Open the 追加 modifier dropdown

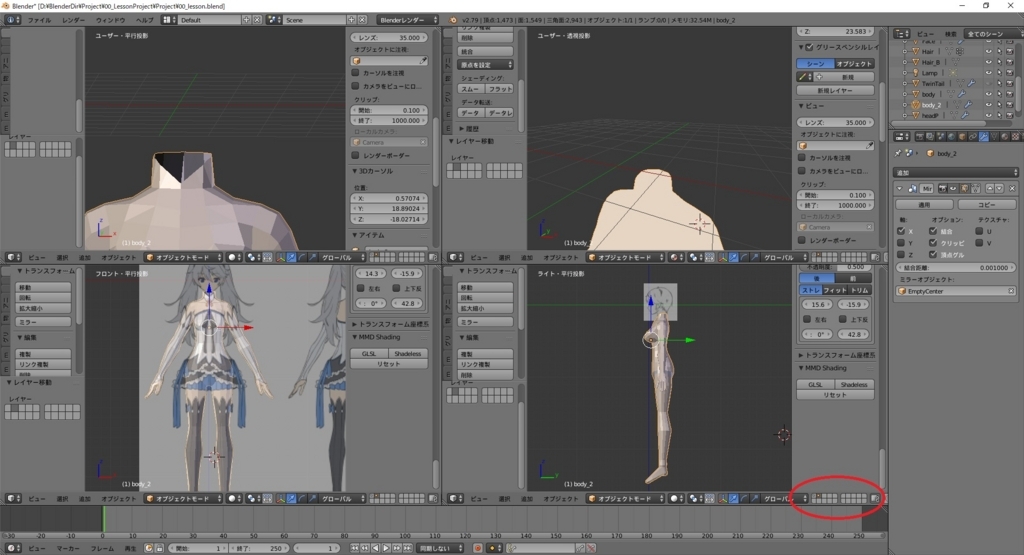pos(955,172)
